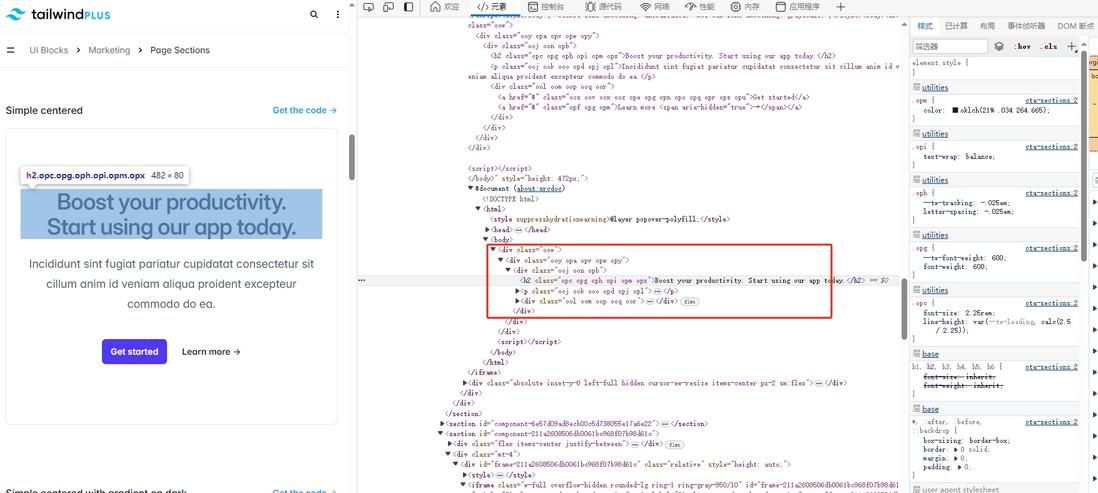This screenshot has width=1098, height=493.
Task: Expand section component-6e57d09ad8ecb00c5d738055e17a6e22
Action: click(x=443, y=424)
